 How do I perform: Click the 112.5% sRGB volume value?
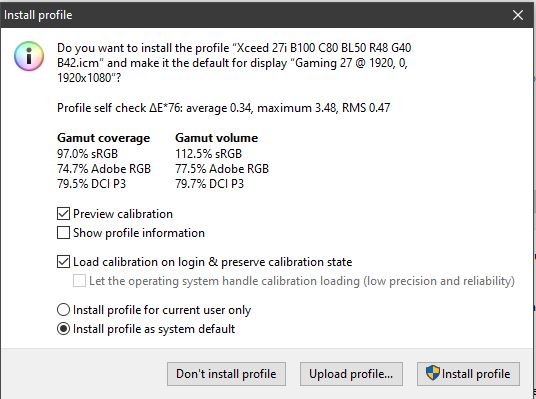pos(209,154)
